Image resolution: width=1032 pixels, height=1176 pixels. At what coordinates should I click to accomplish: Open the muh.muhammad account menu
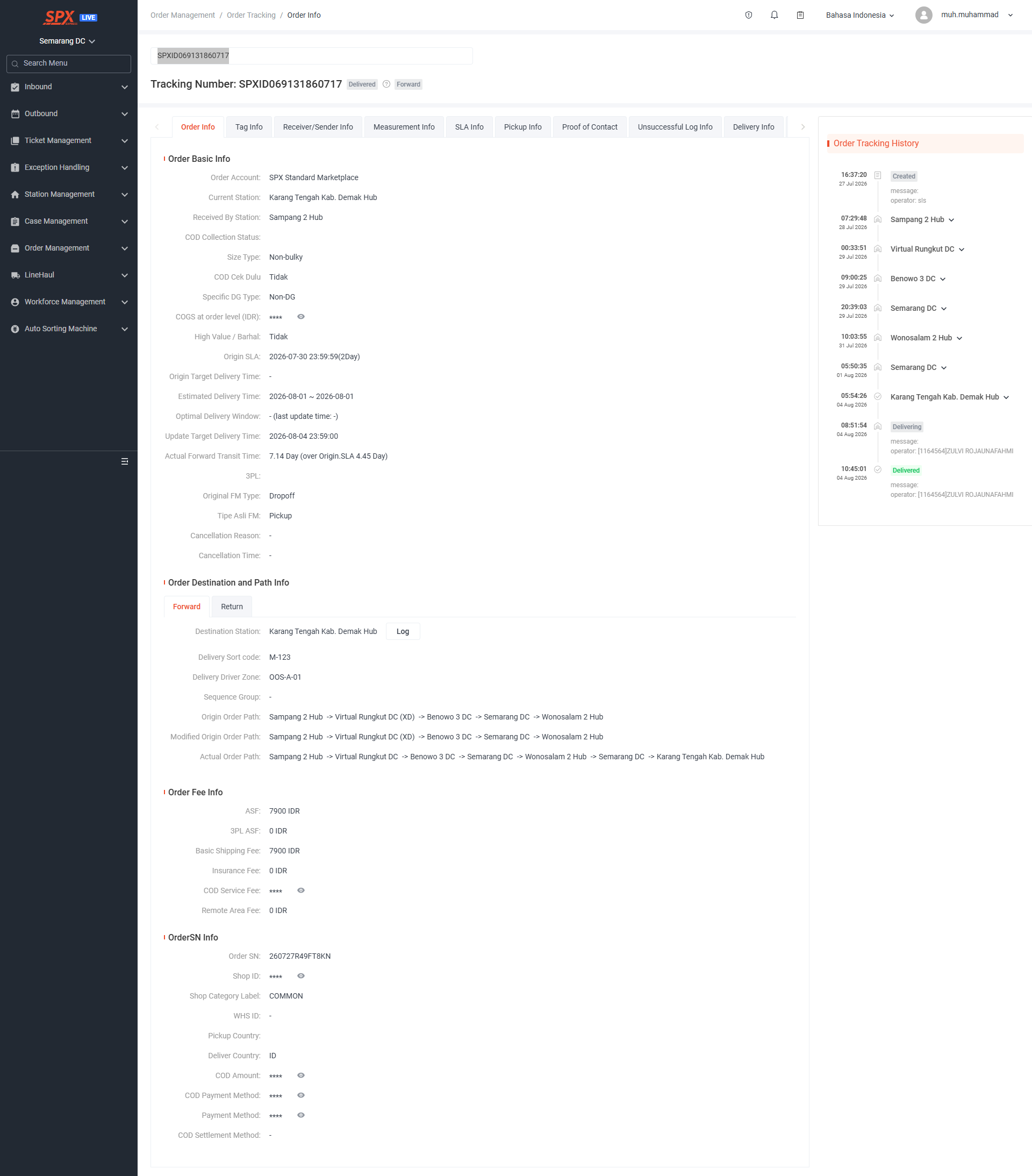point(977,15)
